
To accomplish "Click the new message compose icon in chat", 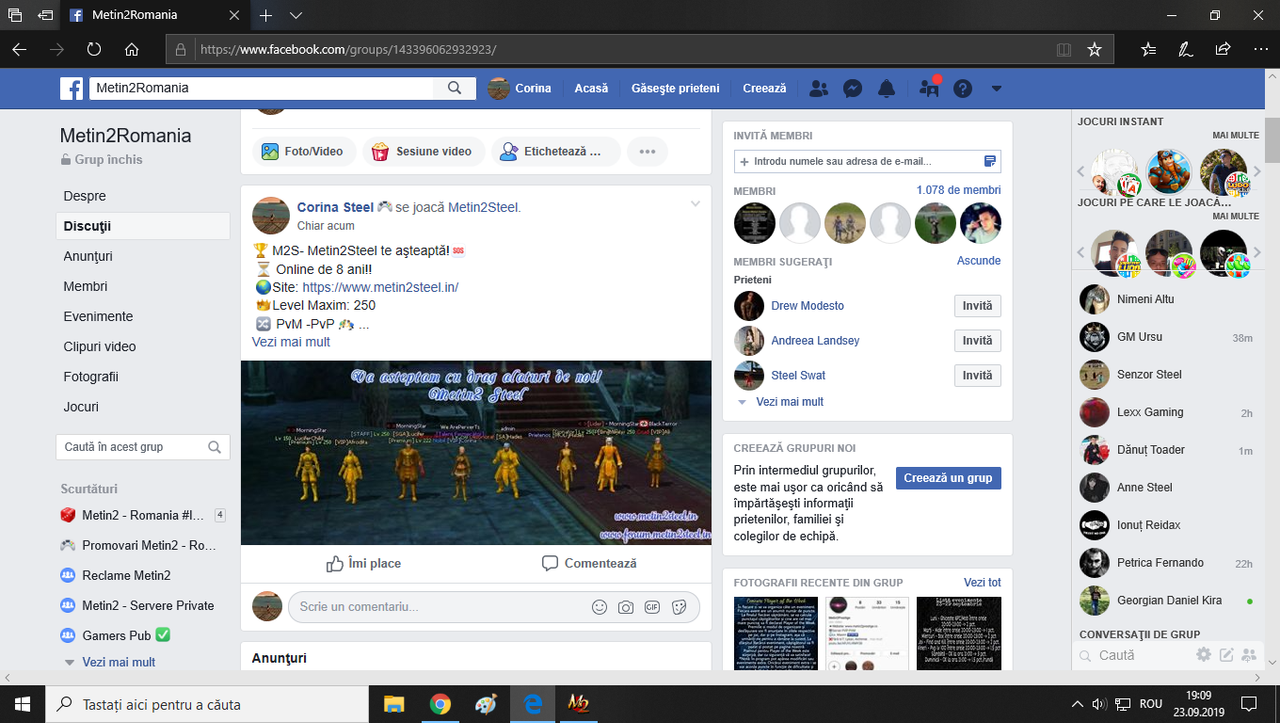I will [x=1227, y=655].
